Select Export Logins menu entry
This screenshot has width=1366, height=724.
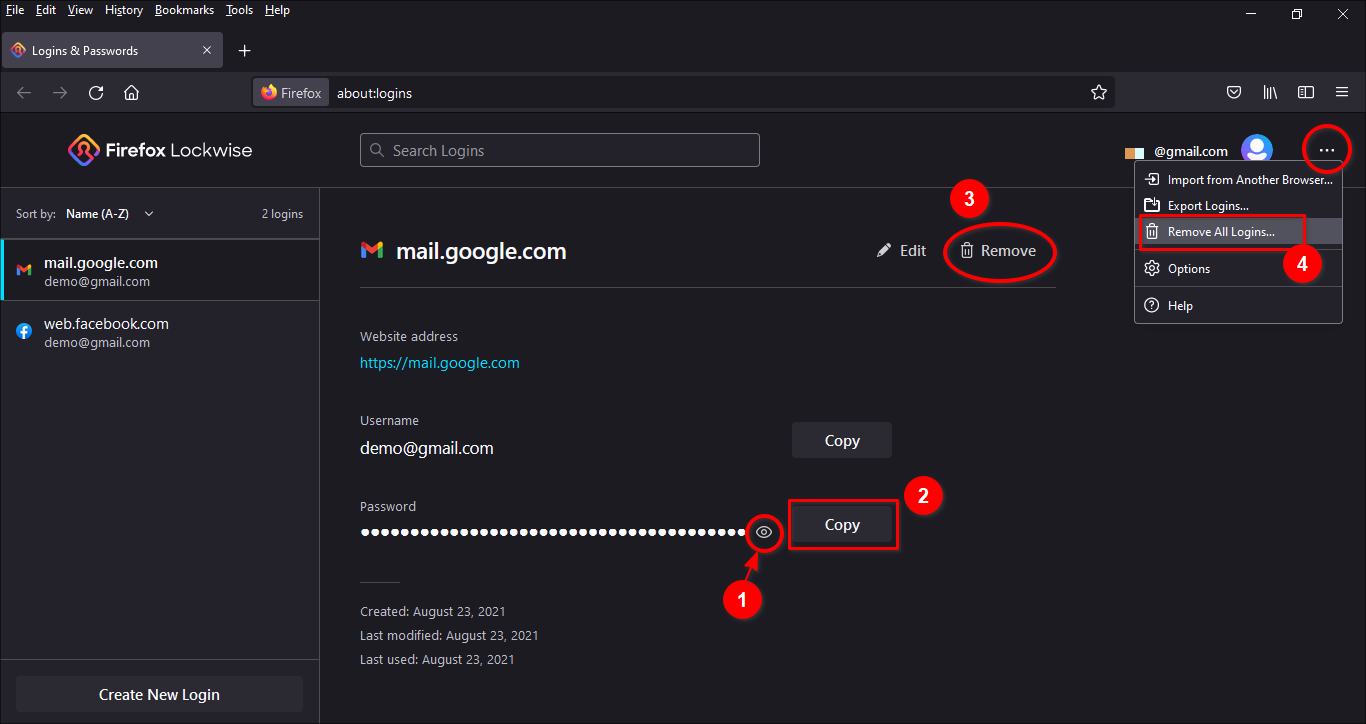coord(1238,205)
